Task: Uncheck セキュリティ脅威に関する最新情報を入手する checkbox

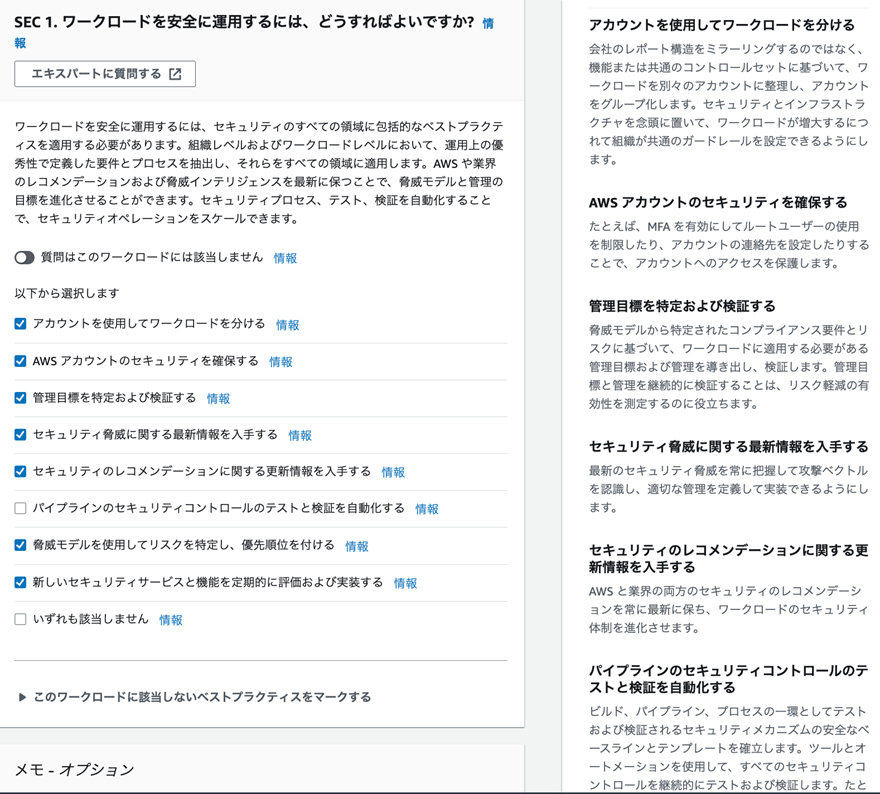Action: coord(20,434)
